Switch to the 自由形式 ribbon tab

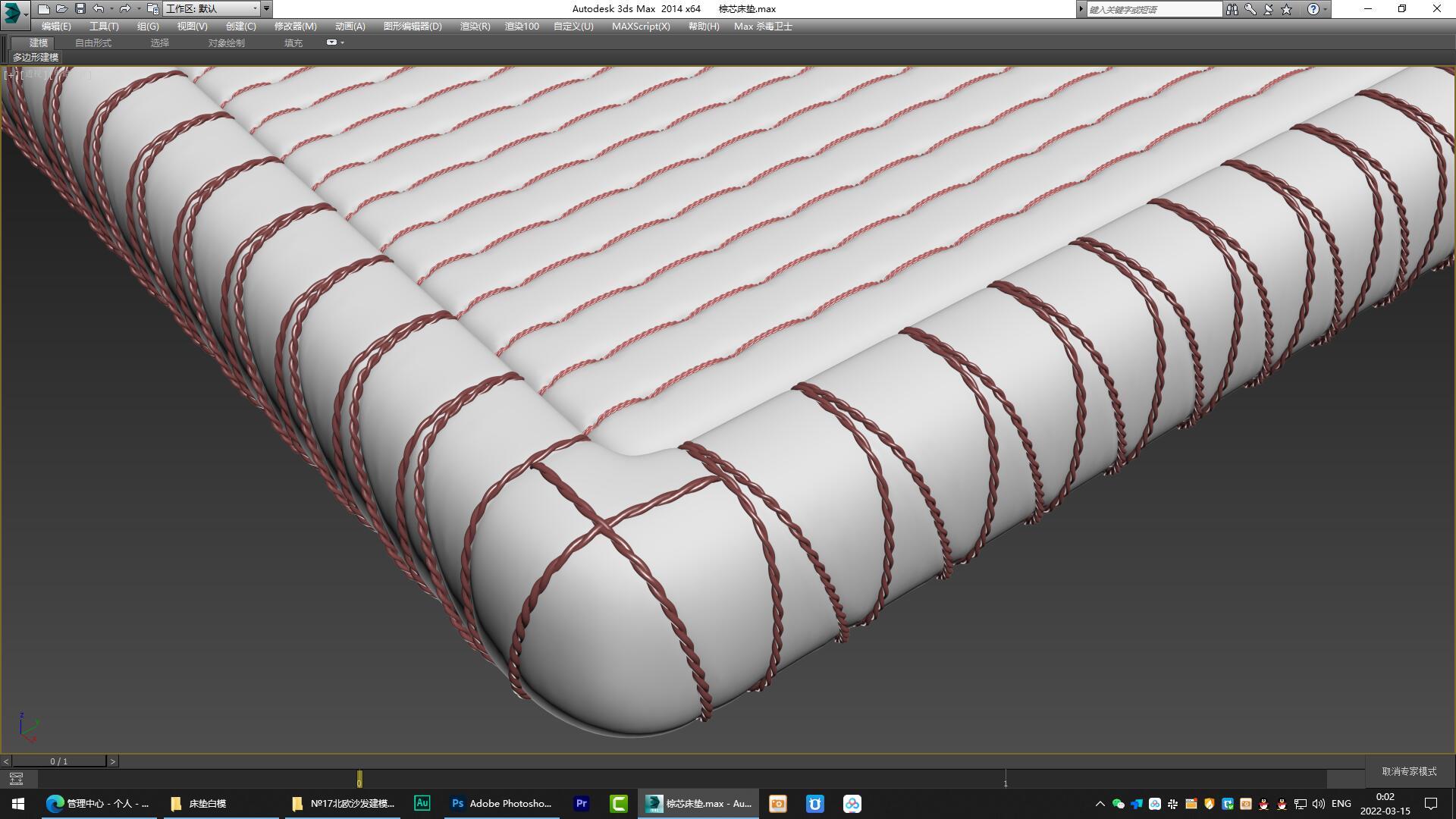[x=93, y=42]
